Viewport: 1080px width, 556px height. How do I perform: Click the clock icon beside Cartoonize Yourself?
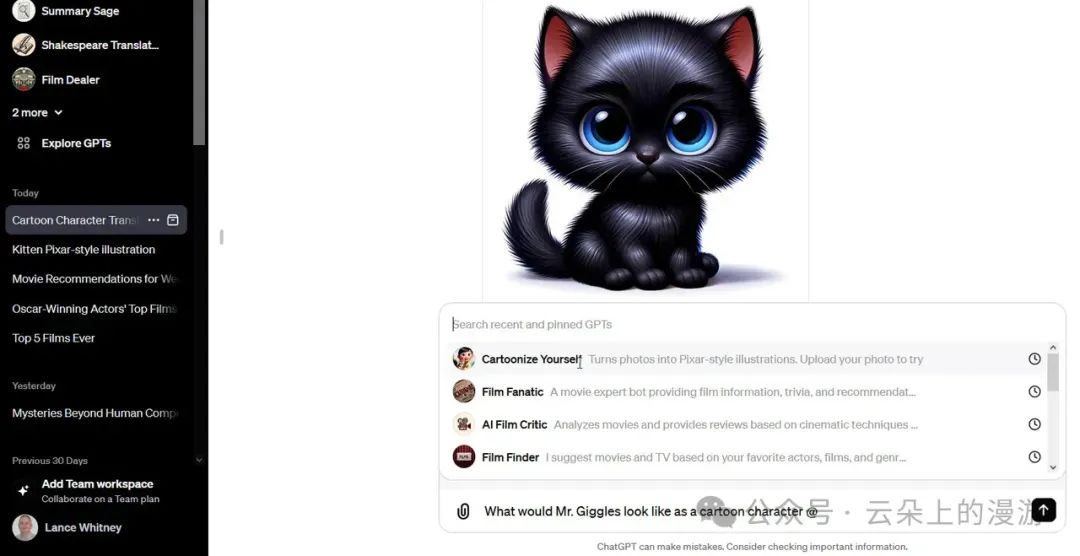tap(1035, 359)
